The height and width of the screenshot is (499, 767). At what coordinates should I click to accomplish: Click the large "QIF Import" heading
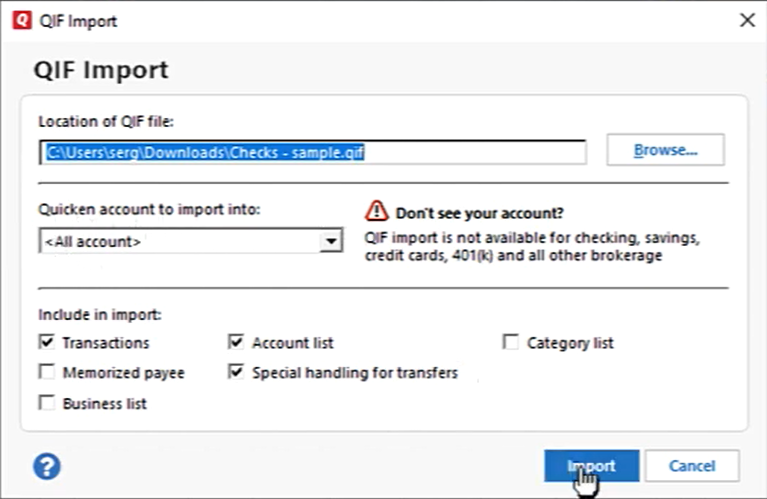[x=101, y=70]
